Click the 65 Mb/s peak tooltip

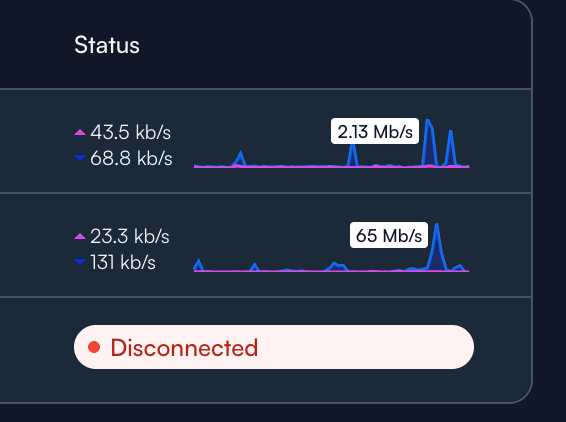tap(389, 235)
